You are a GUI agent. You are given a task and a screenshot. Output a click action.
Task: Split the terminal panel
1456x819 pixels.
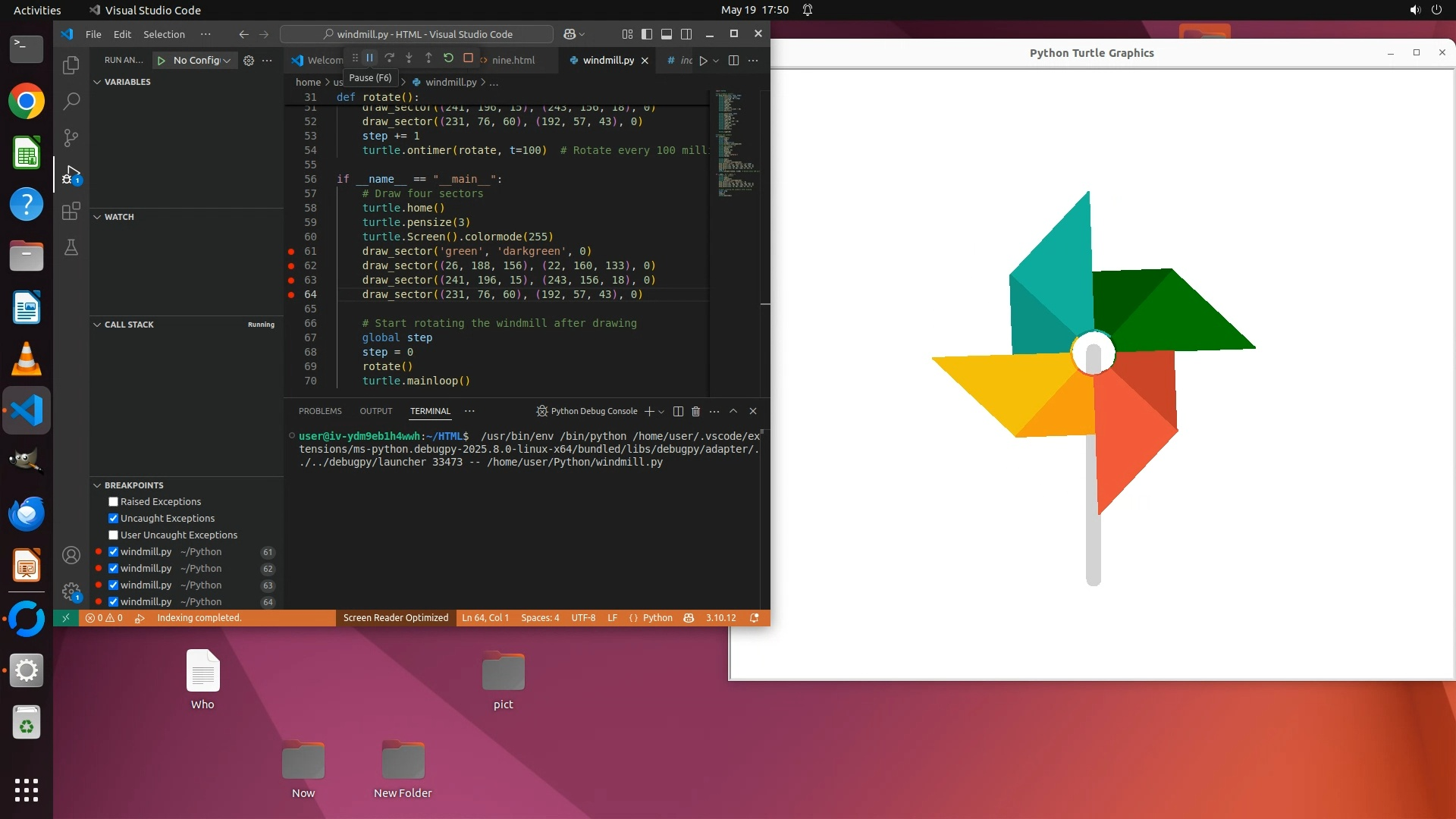(x=678, y=411)
